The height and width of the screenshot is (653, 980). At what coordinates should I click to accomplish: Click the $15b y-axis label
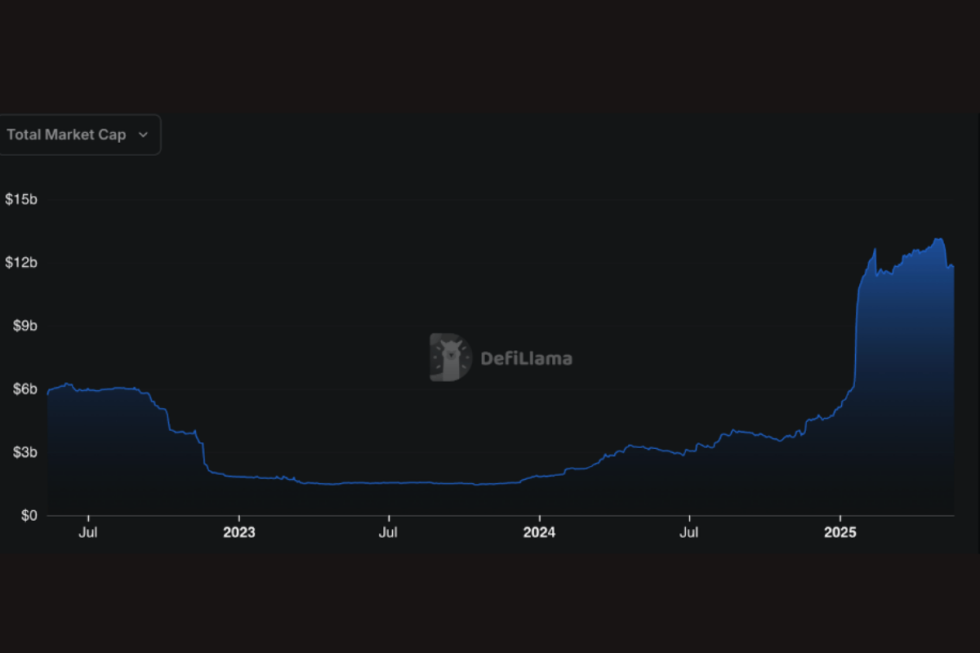coord(22,199)
